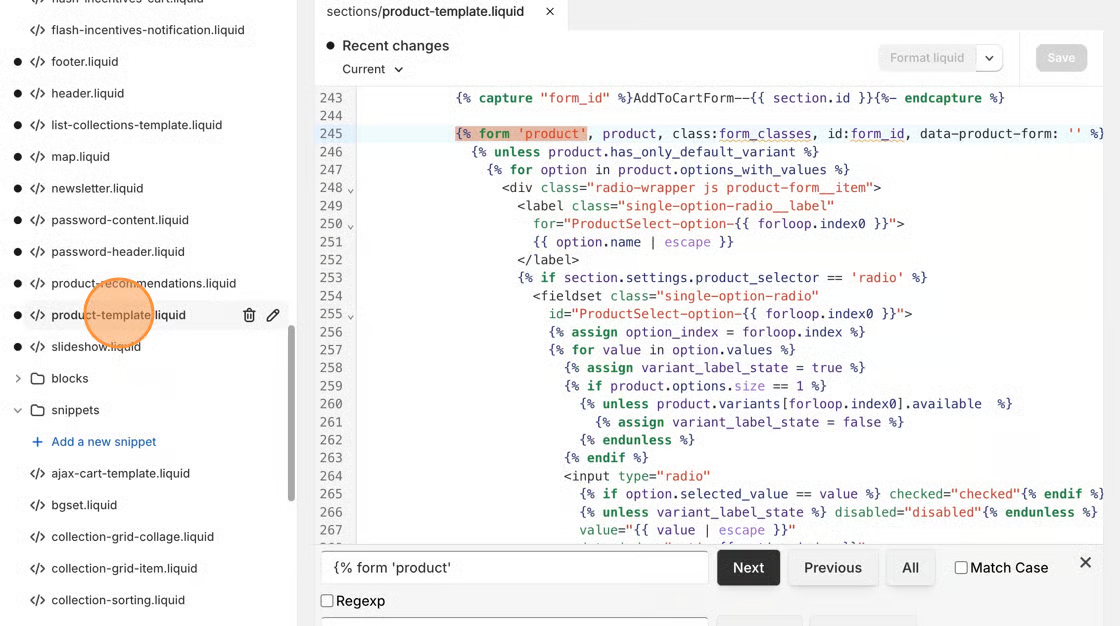This screenshot has width=1120, height=626.
Task: Open Format liquid dropdown arrow
Action: pos(988,58)
